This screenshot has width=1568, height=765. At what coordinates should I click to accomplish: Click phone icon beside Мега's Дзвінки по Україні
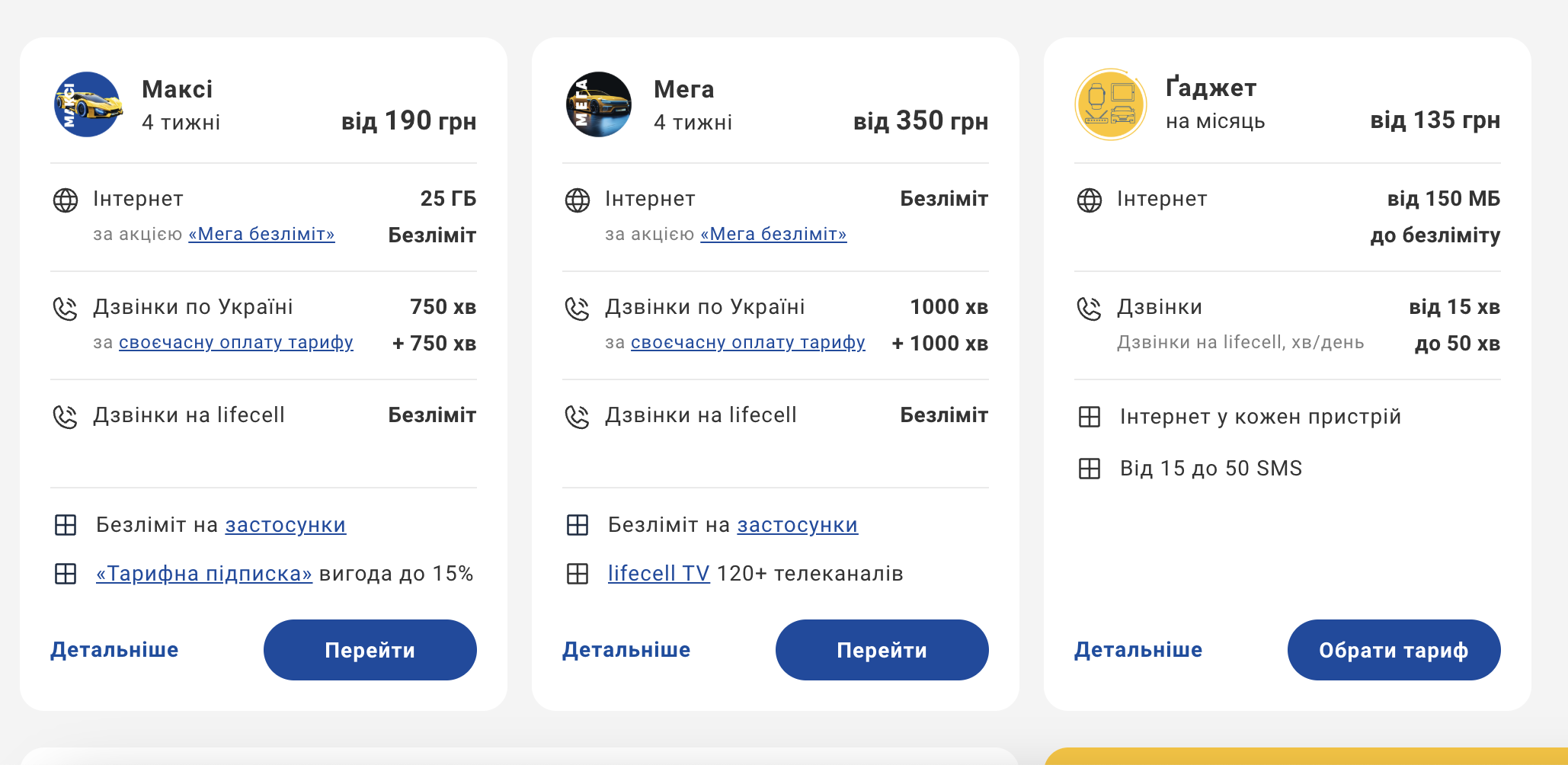pyautogui.click(x=578, y=309)
